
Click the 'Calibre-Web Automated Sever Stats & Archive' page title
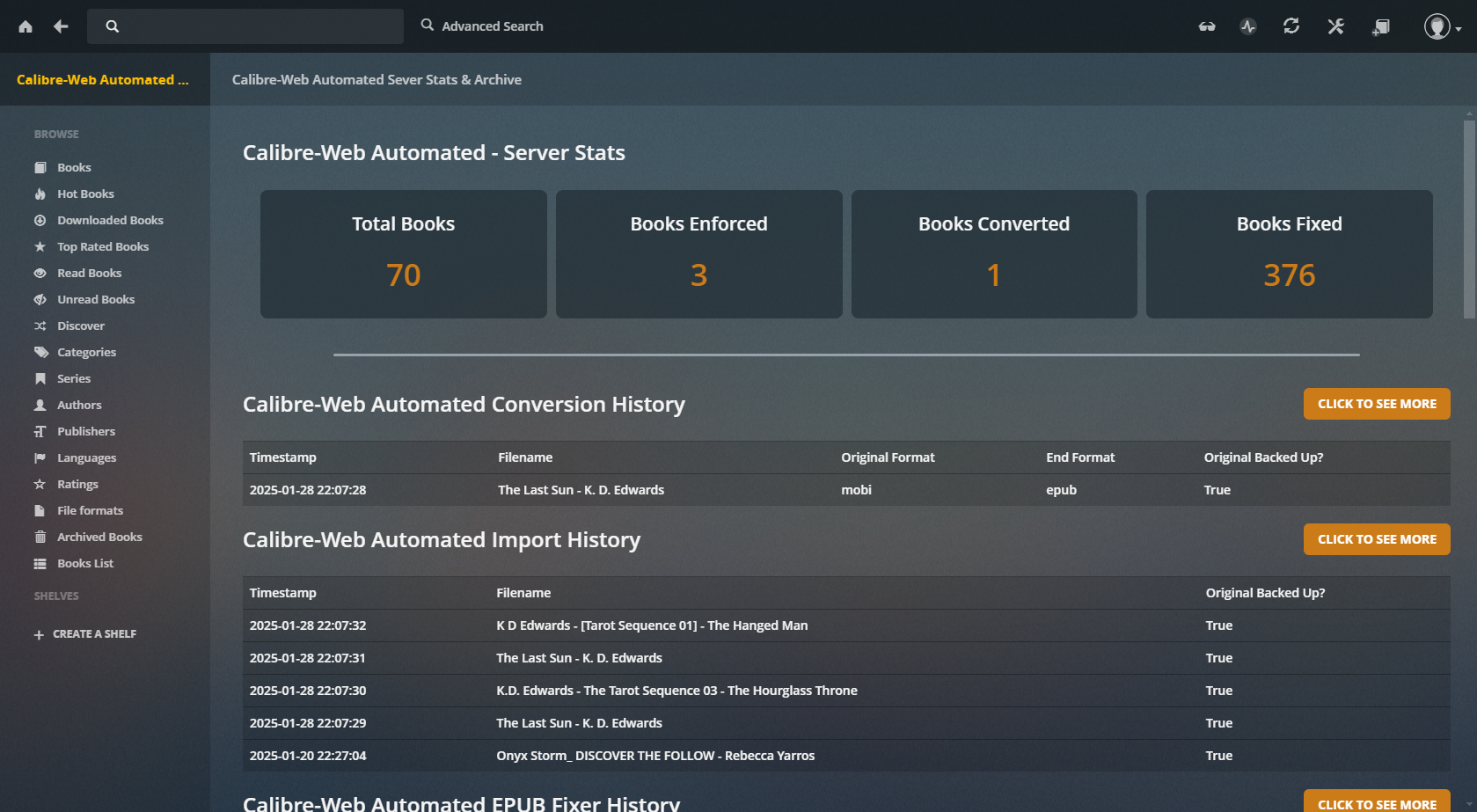377,79
